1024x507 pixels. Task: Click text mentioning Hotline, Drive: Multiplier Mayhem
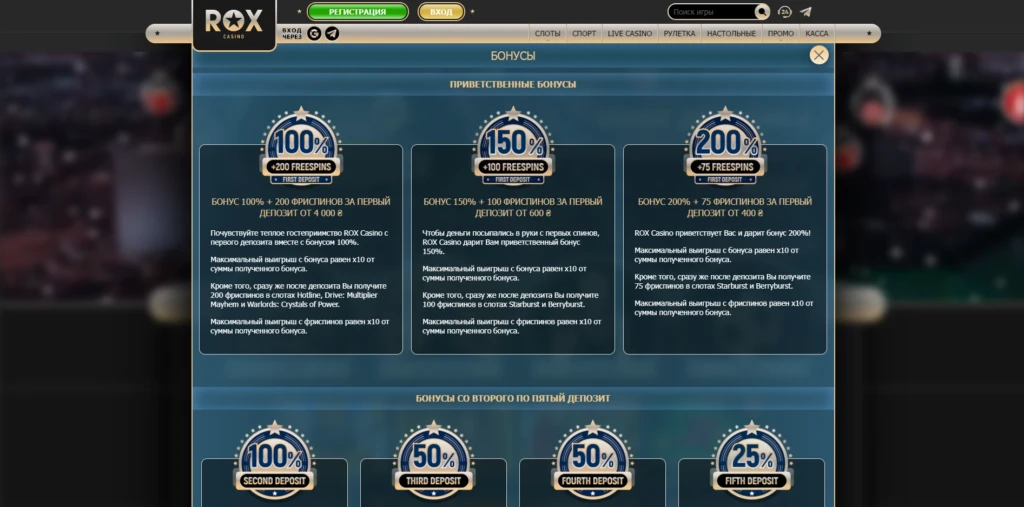click(300, 295)
